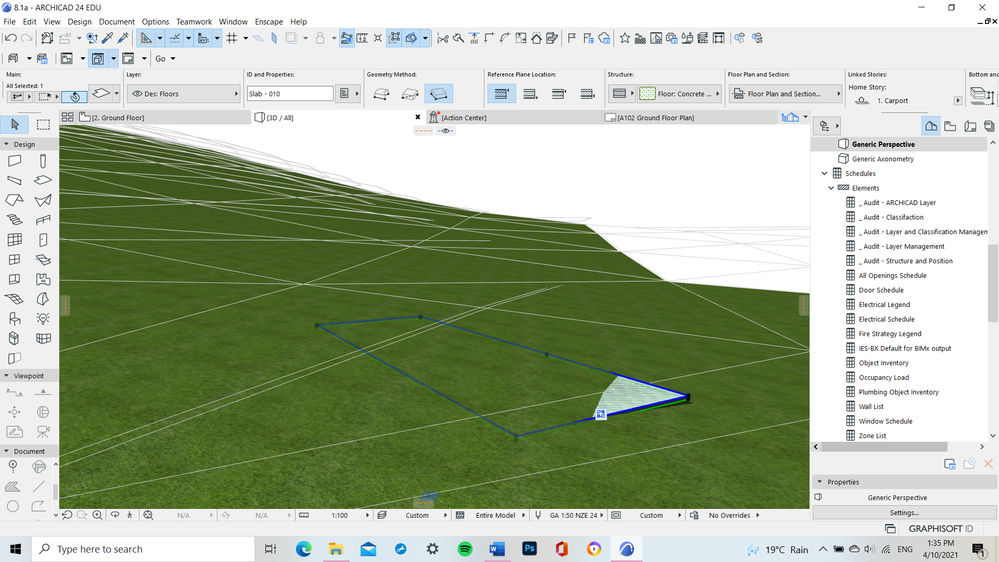Click the Favorites star icon
Screen dimensions: 999x562
pyautogui.click(x=625, y=39)
